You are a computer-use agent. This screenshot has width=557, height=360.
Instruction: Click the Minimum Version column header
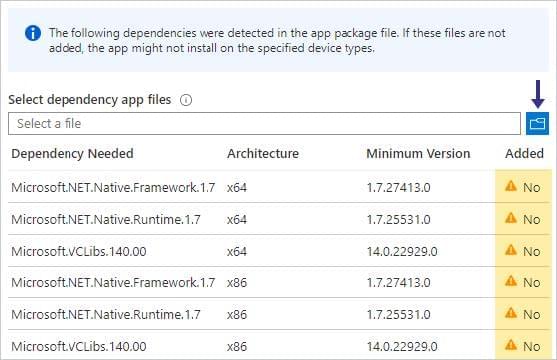[418, 154]
